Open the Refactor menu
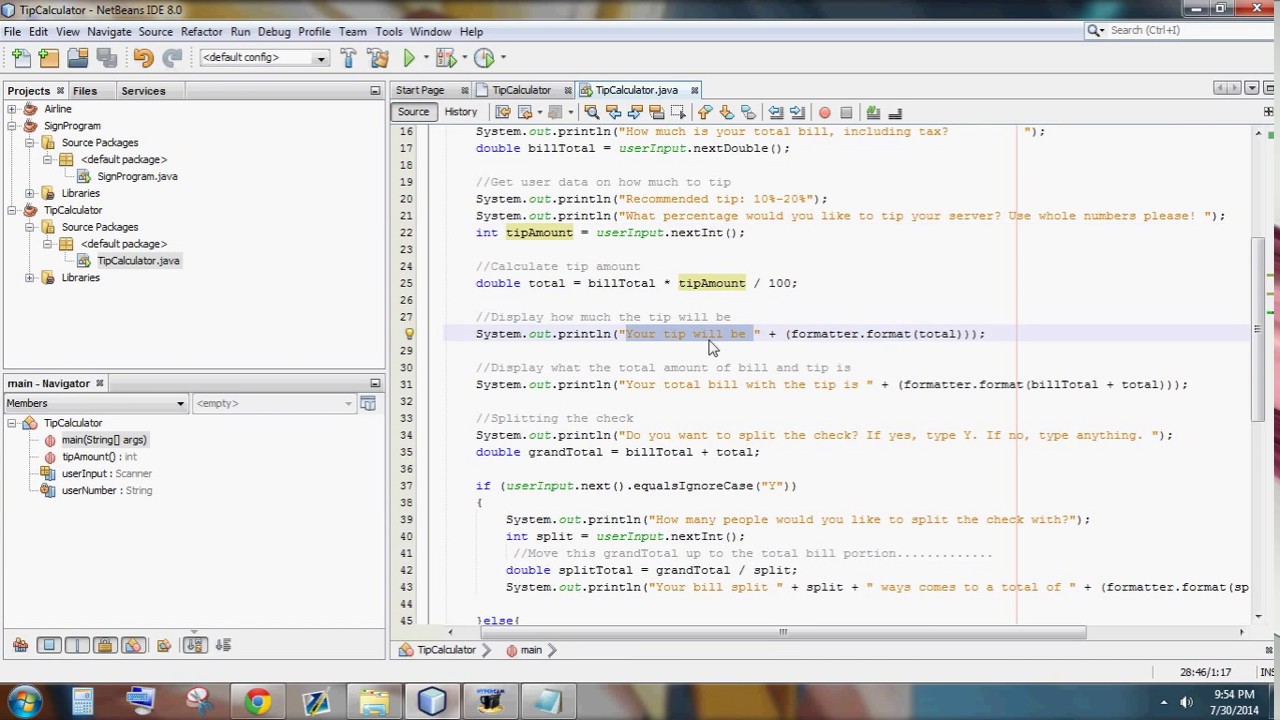 point(201,32)
